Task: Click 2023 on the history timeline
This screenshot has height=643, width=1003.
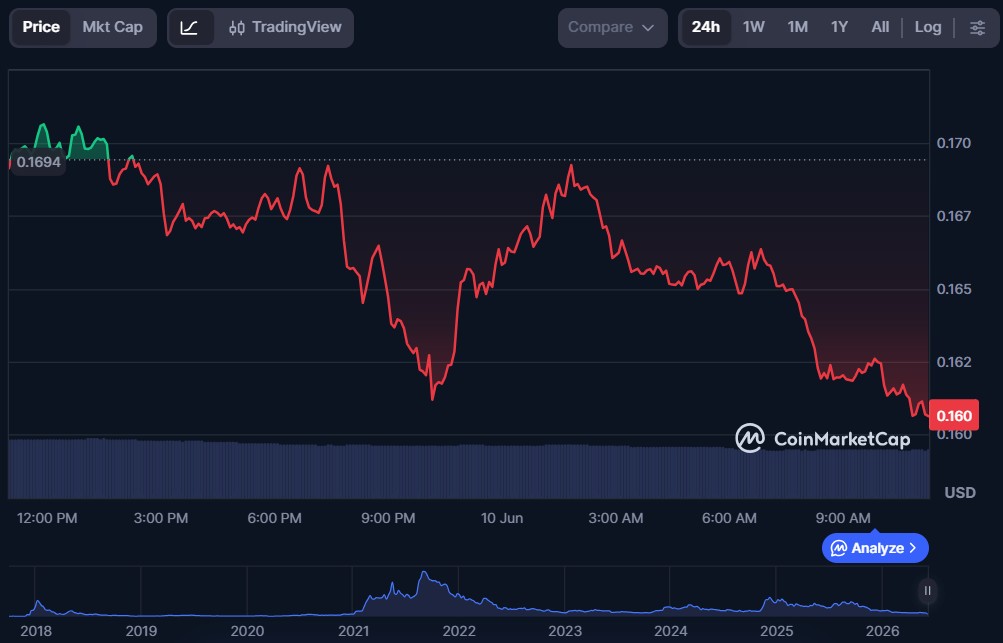Action: [x=565, y=631]
